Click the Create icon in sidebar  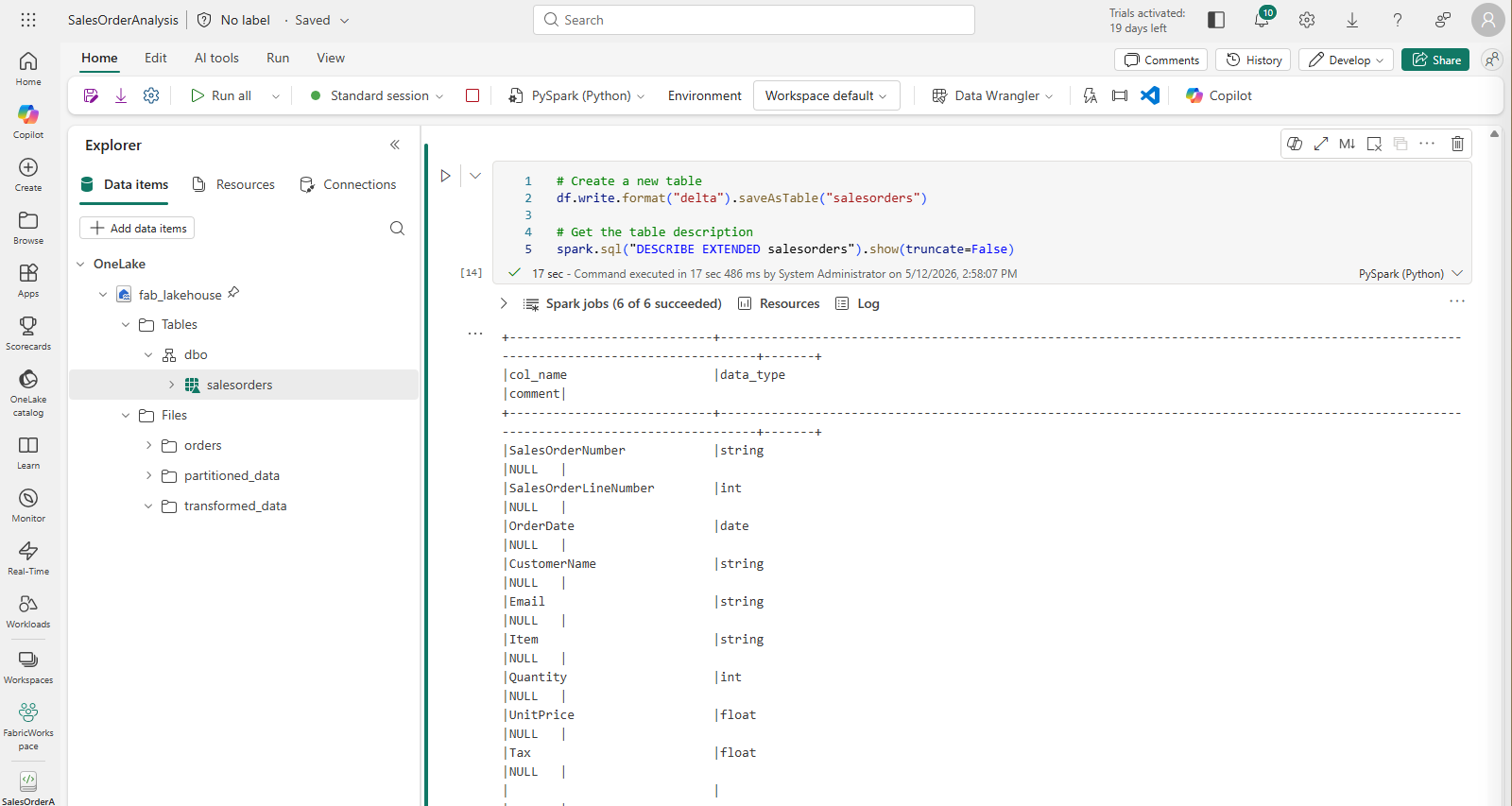pos(28,175)
